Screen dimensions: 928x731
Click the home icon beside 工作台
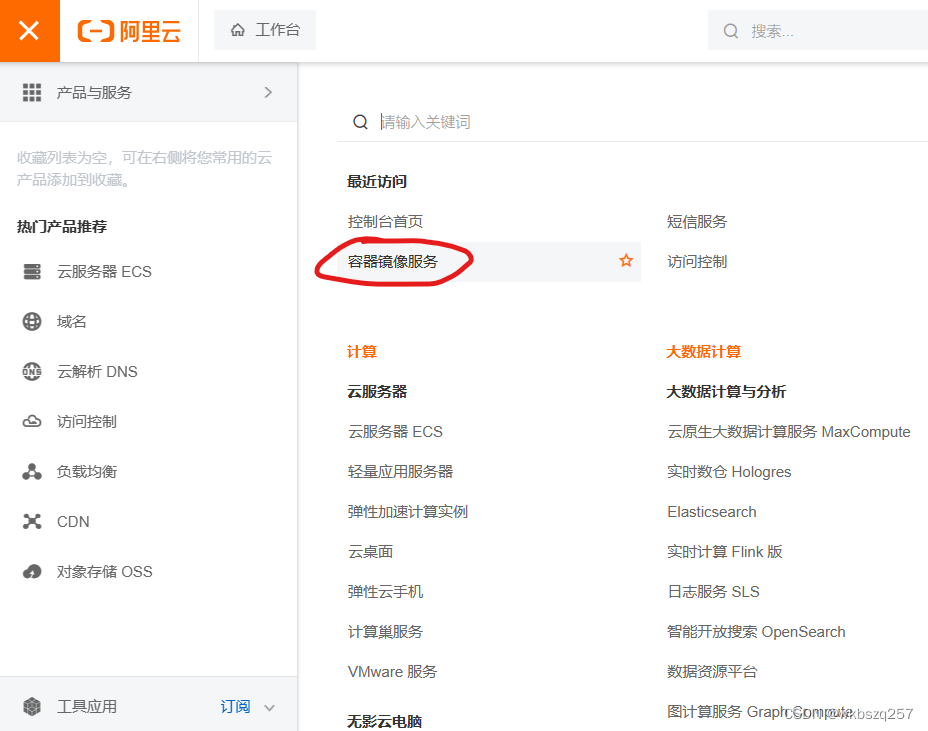(238, 30)
